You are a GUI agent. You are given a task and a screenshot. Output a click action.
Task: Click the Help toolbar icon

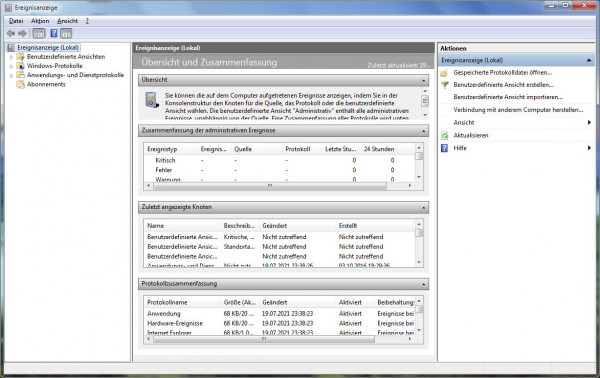click(54, 33)
